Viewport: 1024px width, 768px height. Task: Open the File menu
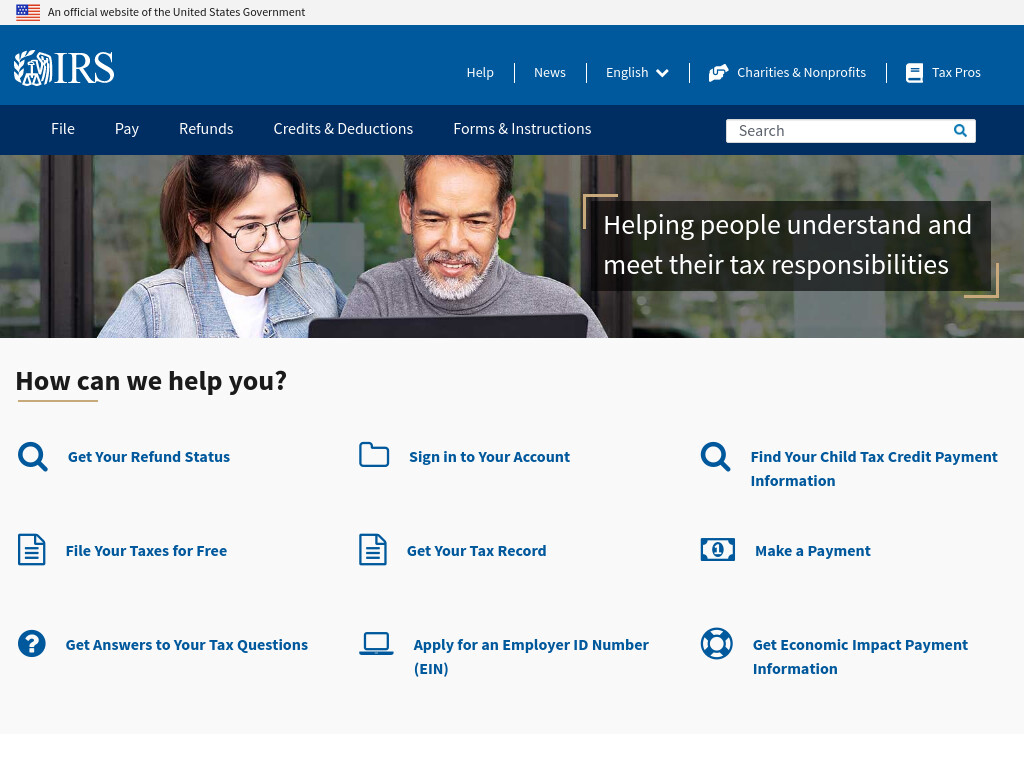[63, 129]
